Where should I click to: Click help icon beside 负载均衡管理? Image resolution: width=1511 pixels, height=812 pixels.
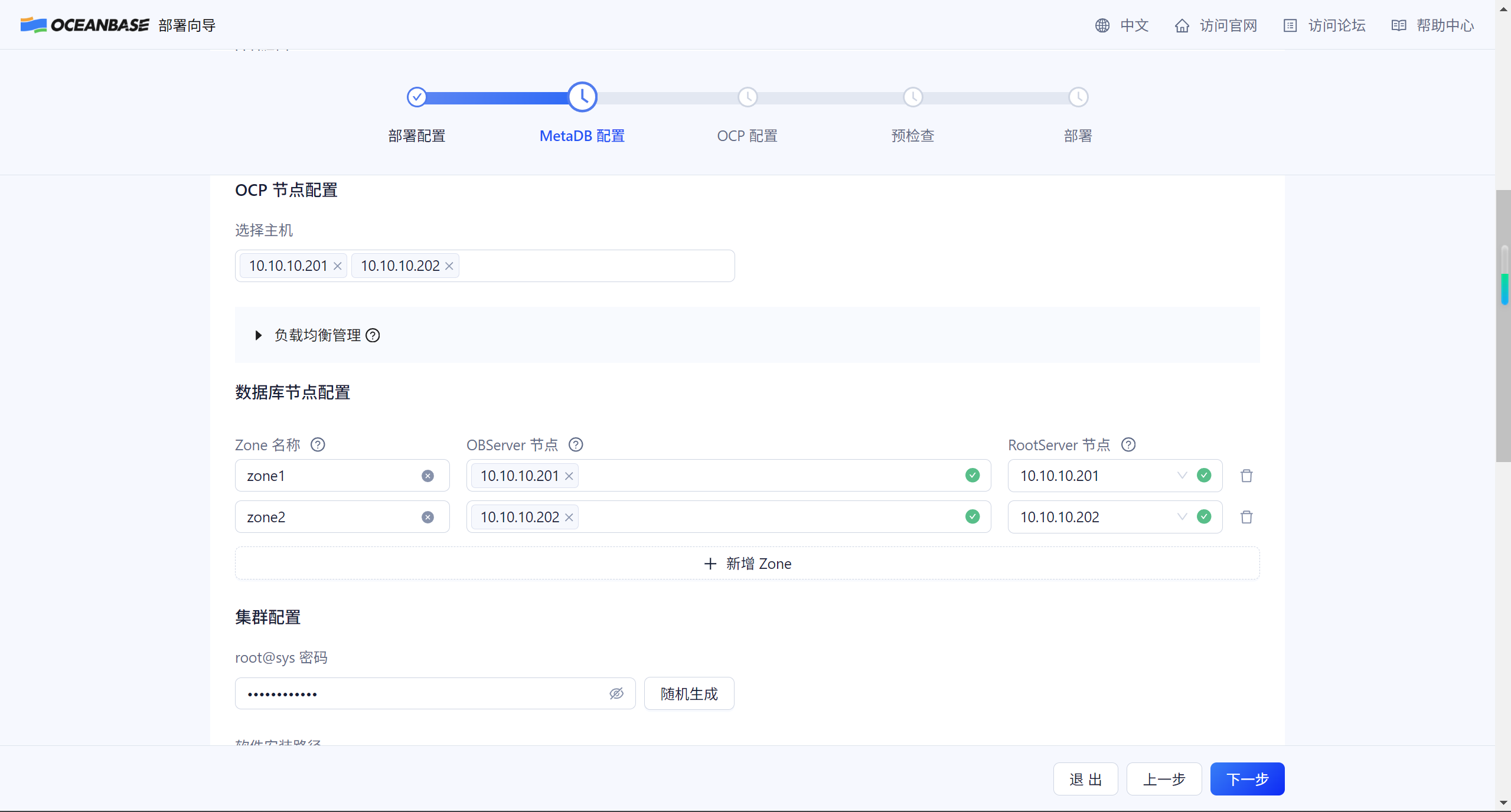(373, 335)
